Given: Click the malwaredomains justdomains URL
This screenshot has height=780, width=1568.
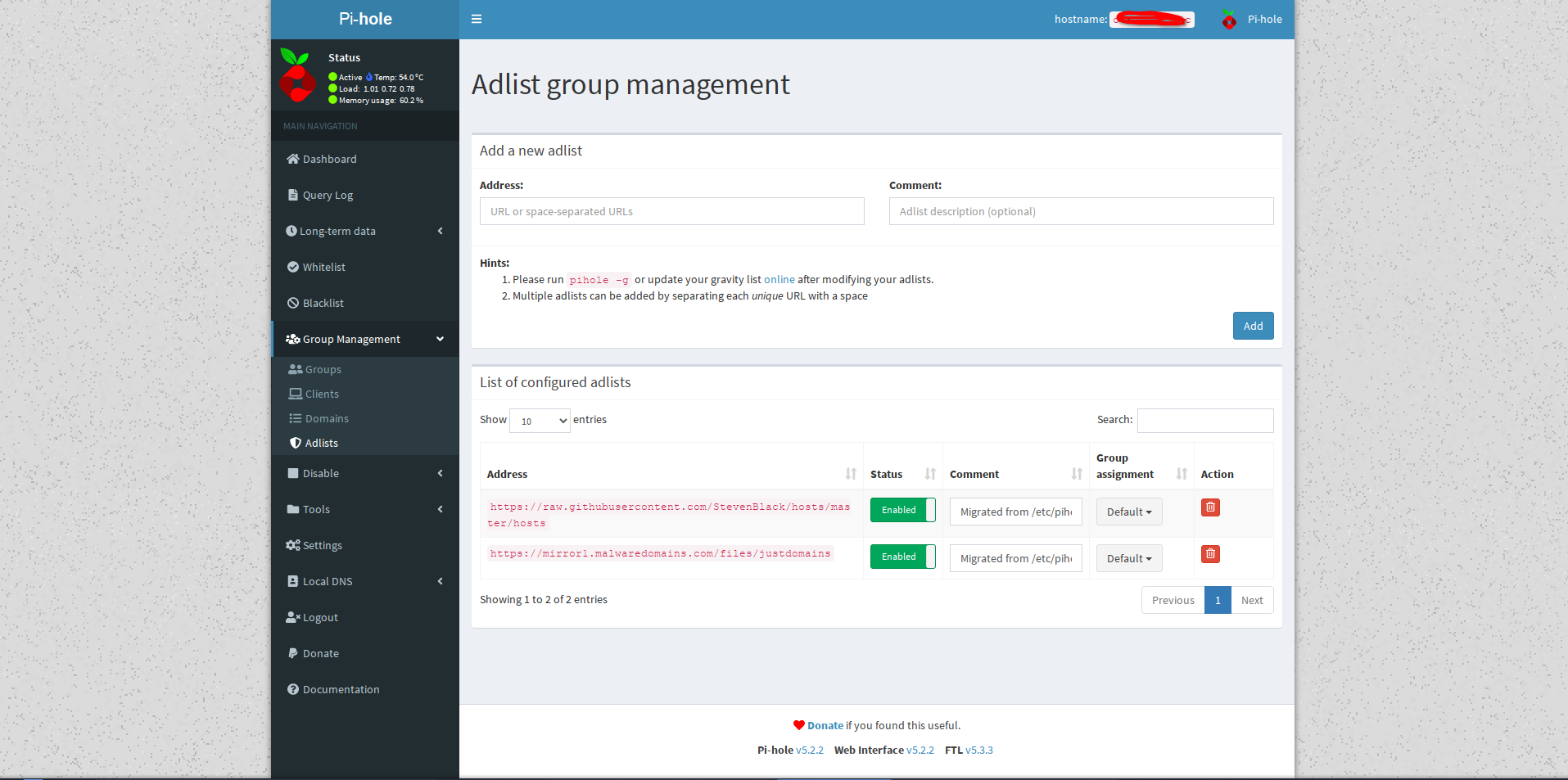Looking at the screenshot, I should click(x=660, y=553).
